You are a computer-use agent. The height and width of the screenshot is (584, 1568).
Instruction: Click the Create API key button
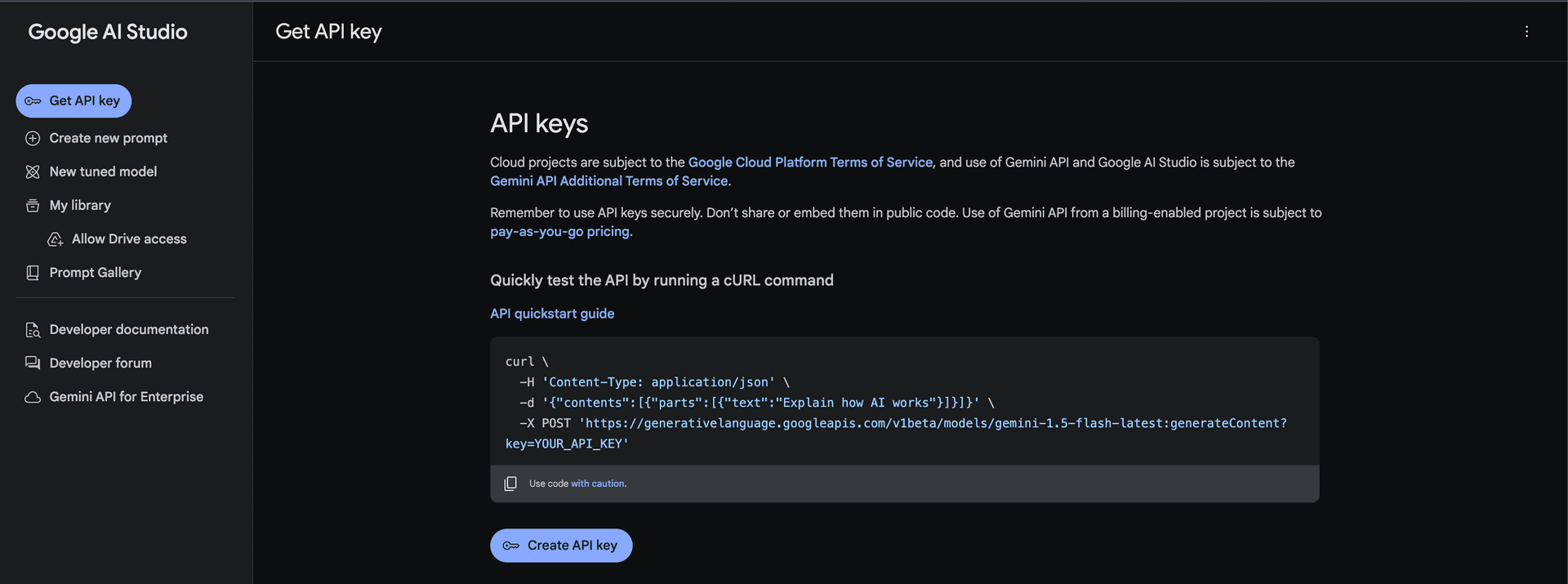[561, 546]
